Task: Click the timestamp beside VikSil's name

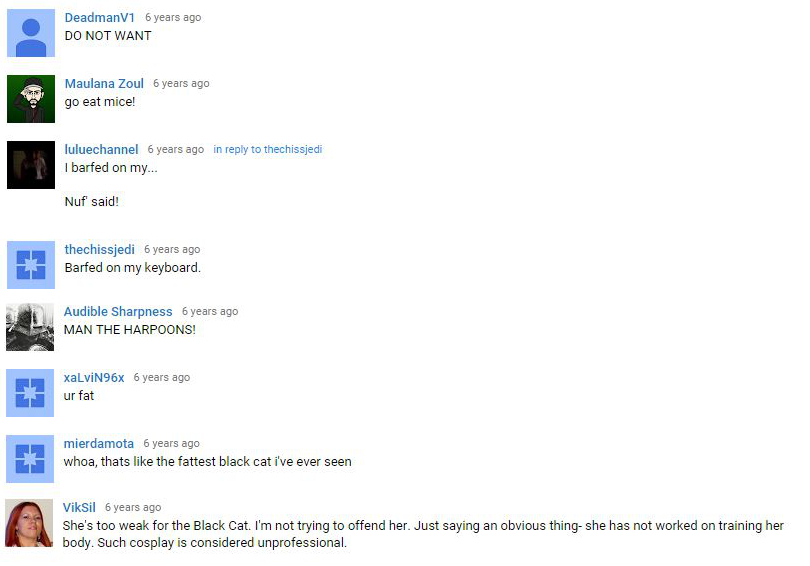Action: [x=133, y=508]
